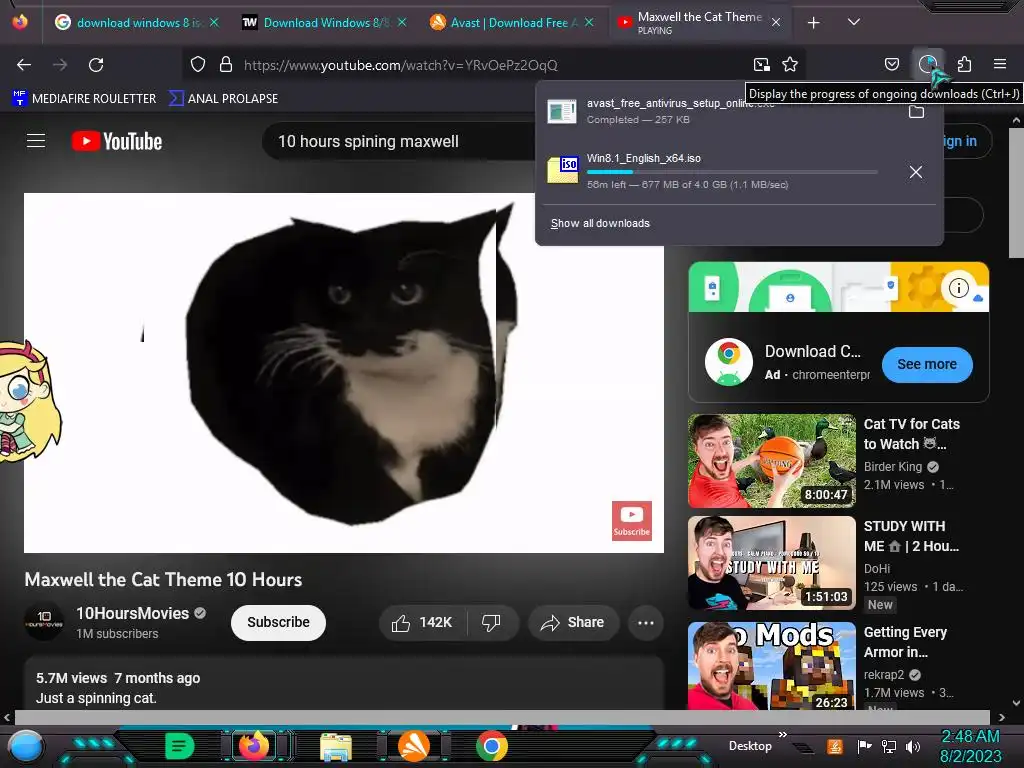Launch the green notes app on taskbar
Screen dimensions: 1024x768
coord(179,746)
